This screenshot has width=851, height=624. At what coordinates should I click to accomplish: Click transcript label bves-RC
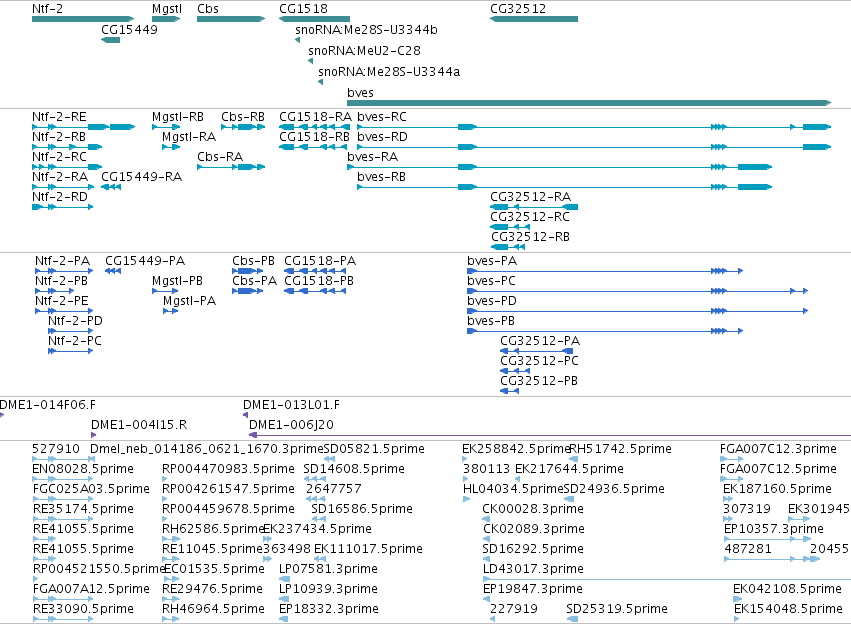coord(382,117)
